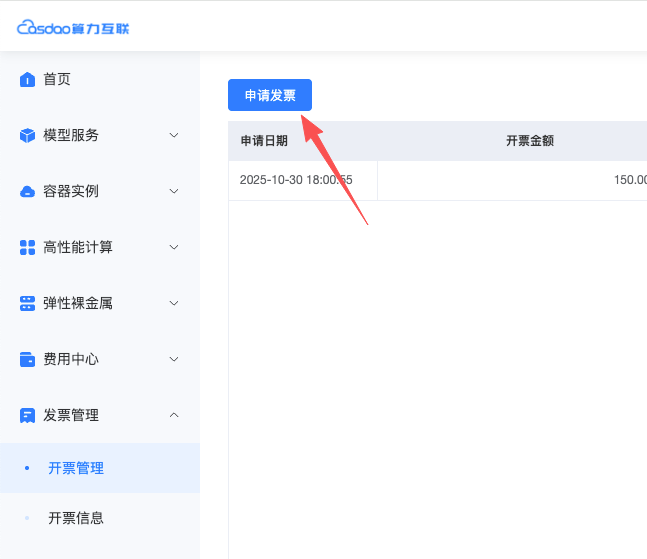647x559 pixels.
Task: Open the 费用中心 menu label
Action: click(x=71, y=359)
